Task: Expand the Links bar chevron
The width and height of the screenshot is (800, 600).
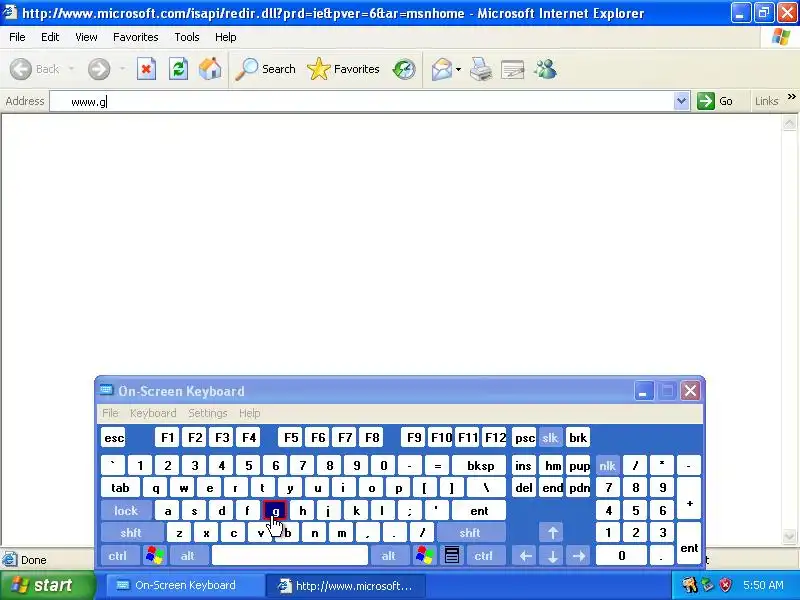Action: click(791, 96)
